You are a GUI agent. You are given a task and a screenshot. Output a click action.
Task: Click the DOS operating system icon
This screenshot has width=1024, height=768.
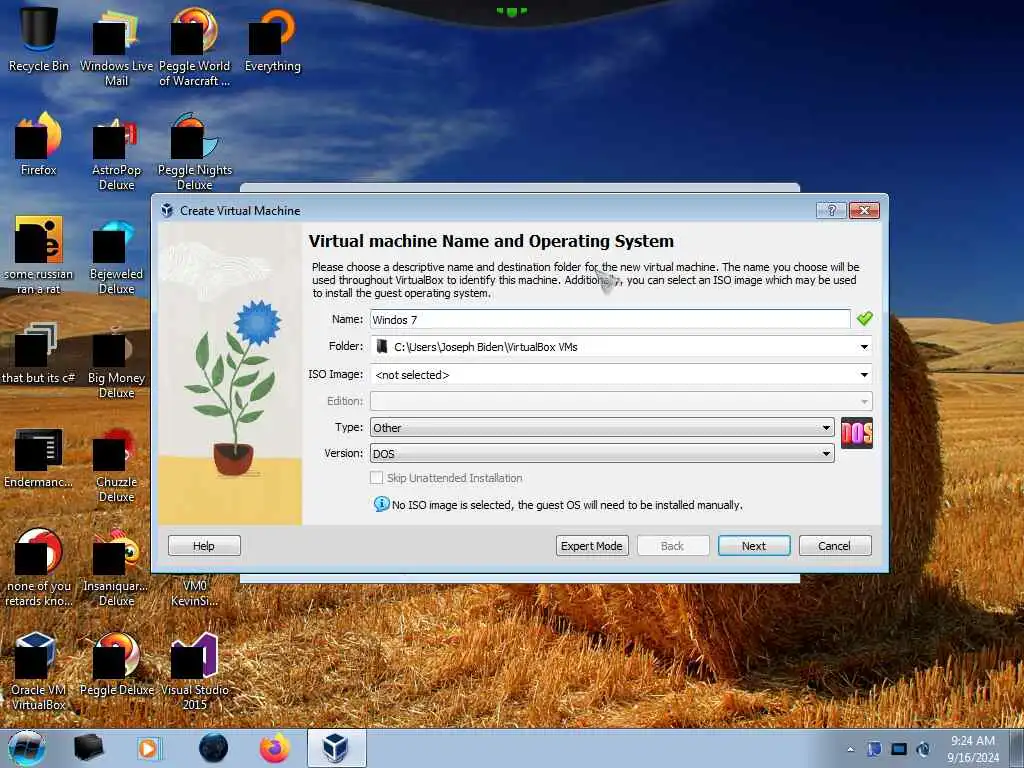[x=857, y=433]
